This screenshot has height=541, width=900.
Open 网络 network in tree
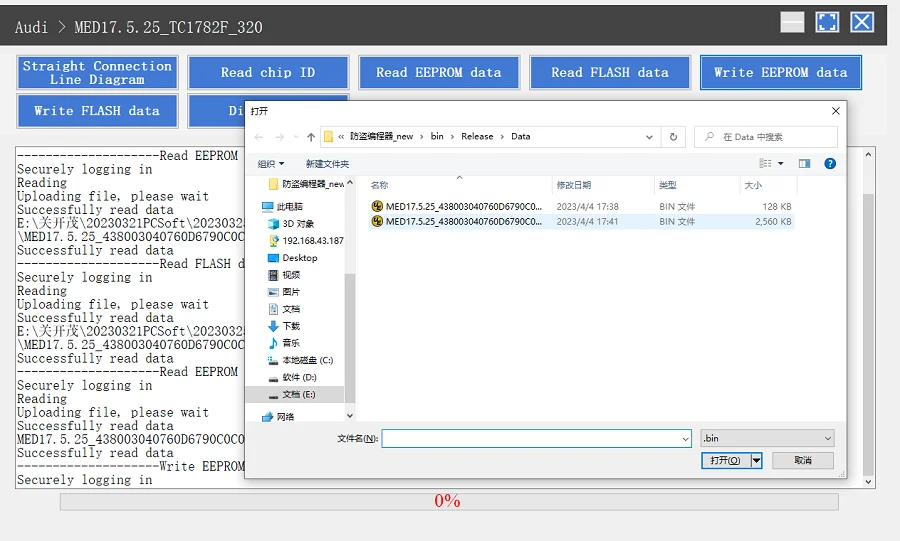point(278,417)
